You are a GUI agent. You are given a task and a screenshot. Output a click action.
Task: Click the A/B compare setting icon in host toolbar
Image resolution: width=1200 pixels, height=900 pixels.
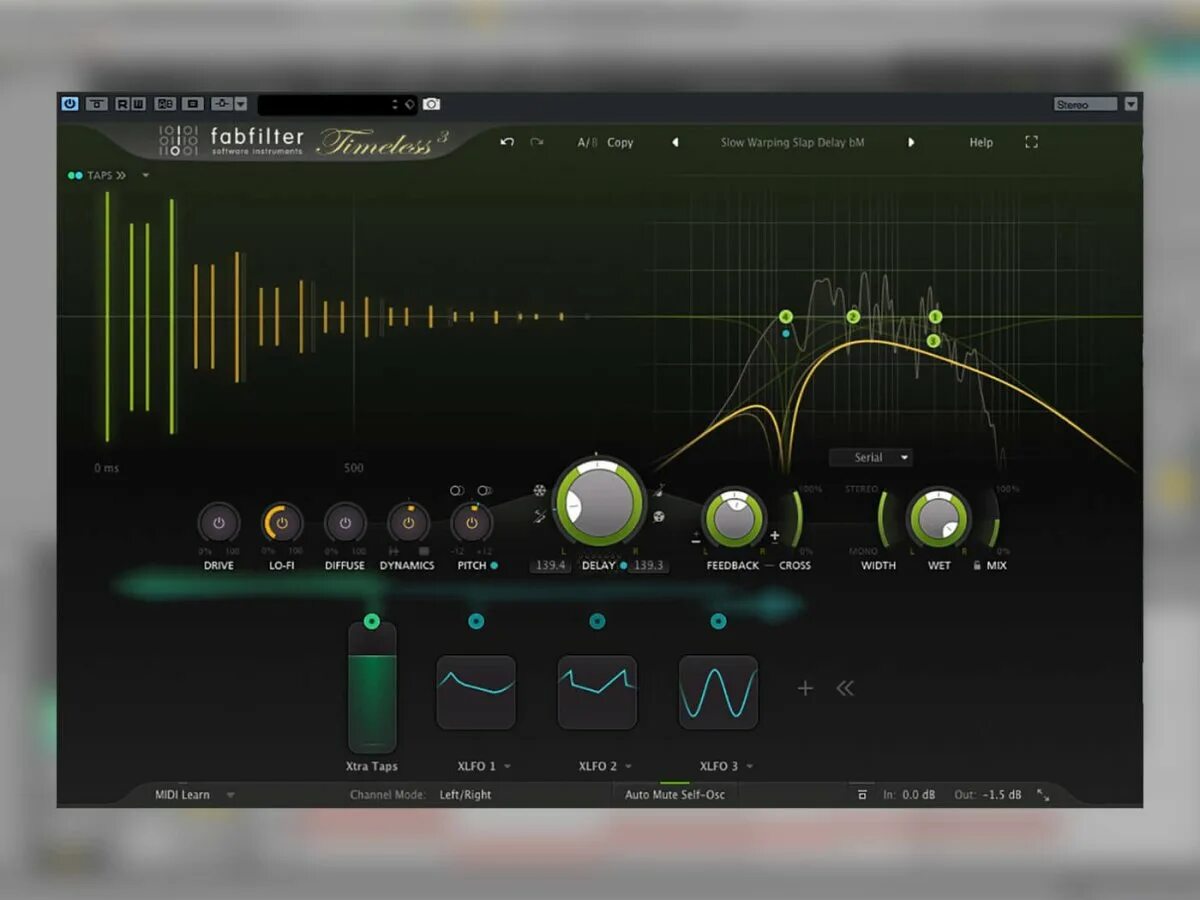(165, 104)
